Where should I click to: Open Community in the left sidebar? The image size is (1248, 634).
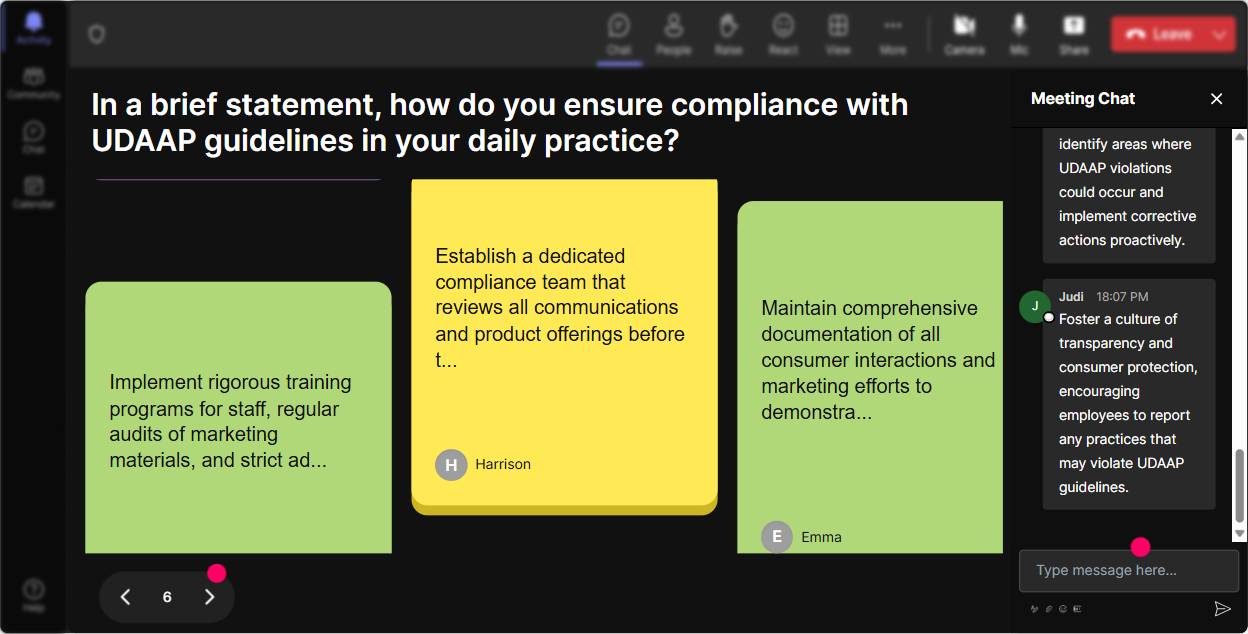click(34, 84)
